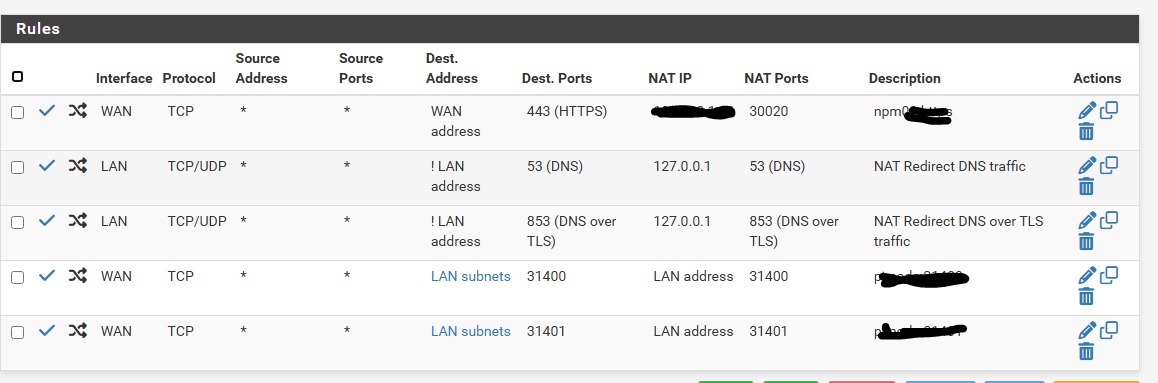This screenshot has height=383, width=1158.
Task: Edit the NAT Redirect DNS traffic rule
Action: pos(1086,166)
